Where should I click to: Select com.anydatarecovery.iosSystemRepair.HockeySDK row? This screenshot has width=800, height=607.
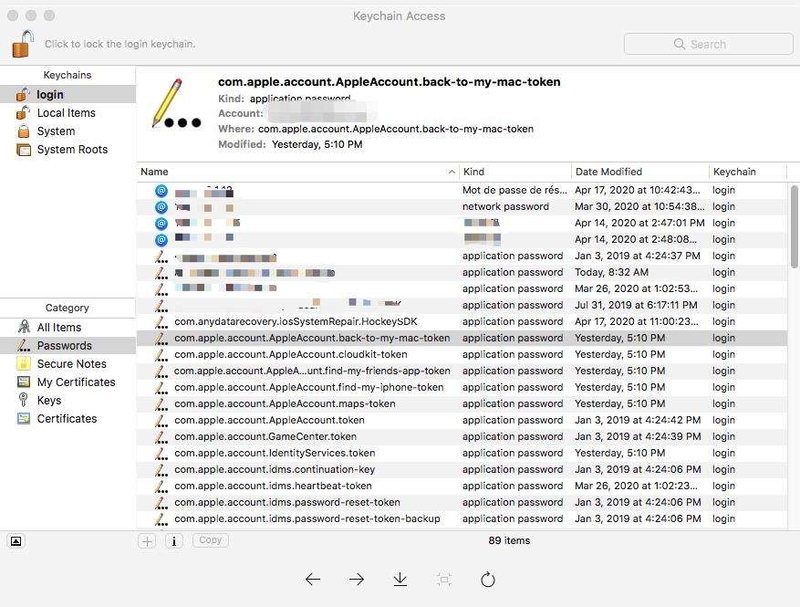click(x=462, y=321)
